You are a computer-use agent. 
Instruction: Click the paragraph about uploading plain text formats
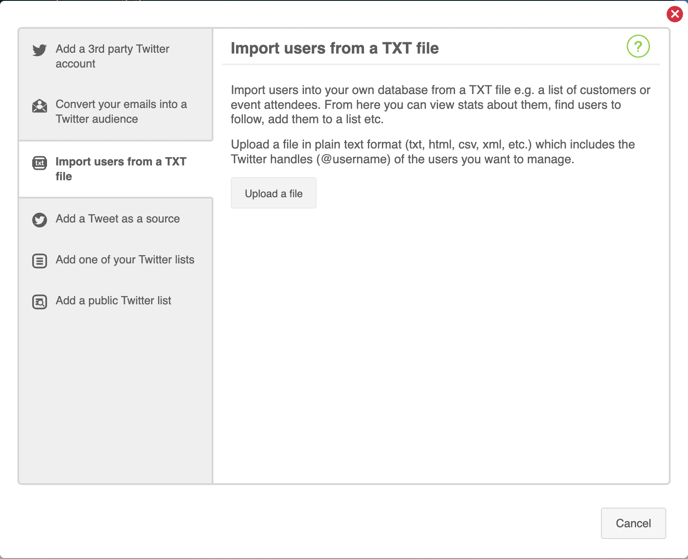pos(433,152)
